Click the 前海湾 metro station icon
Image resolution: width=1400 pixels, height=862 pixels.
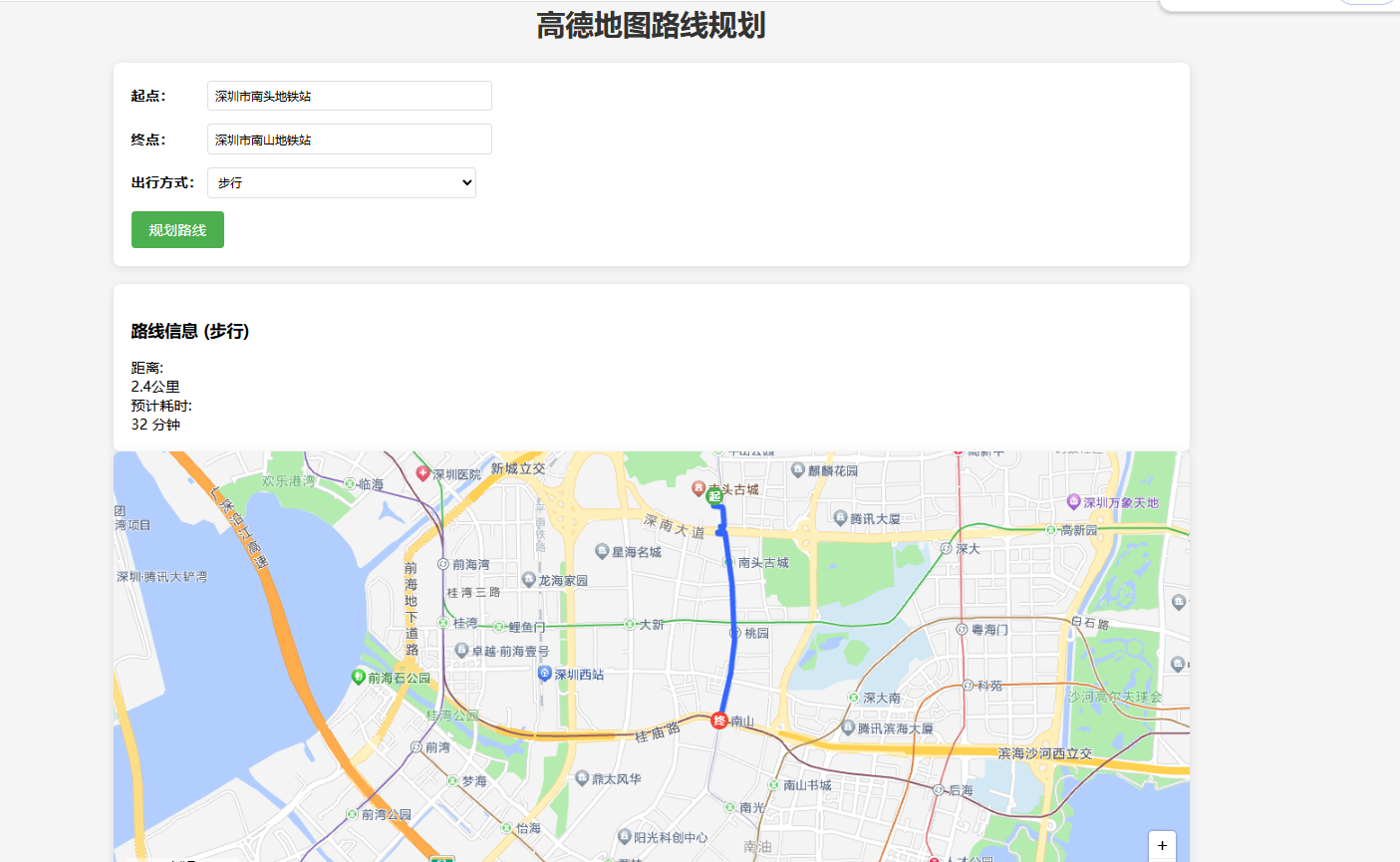443,564
